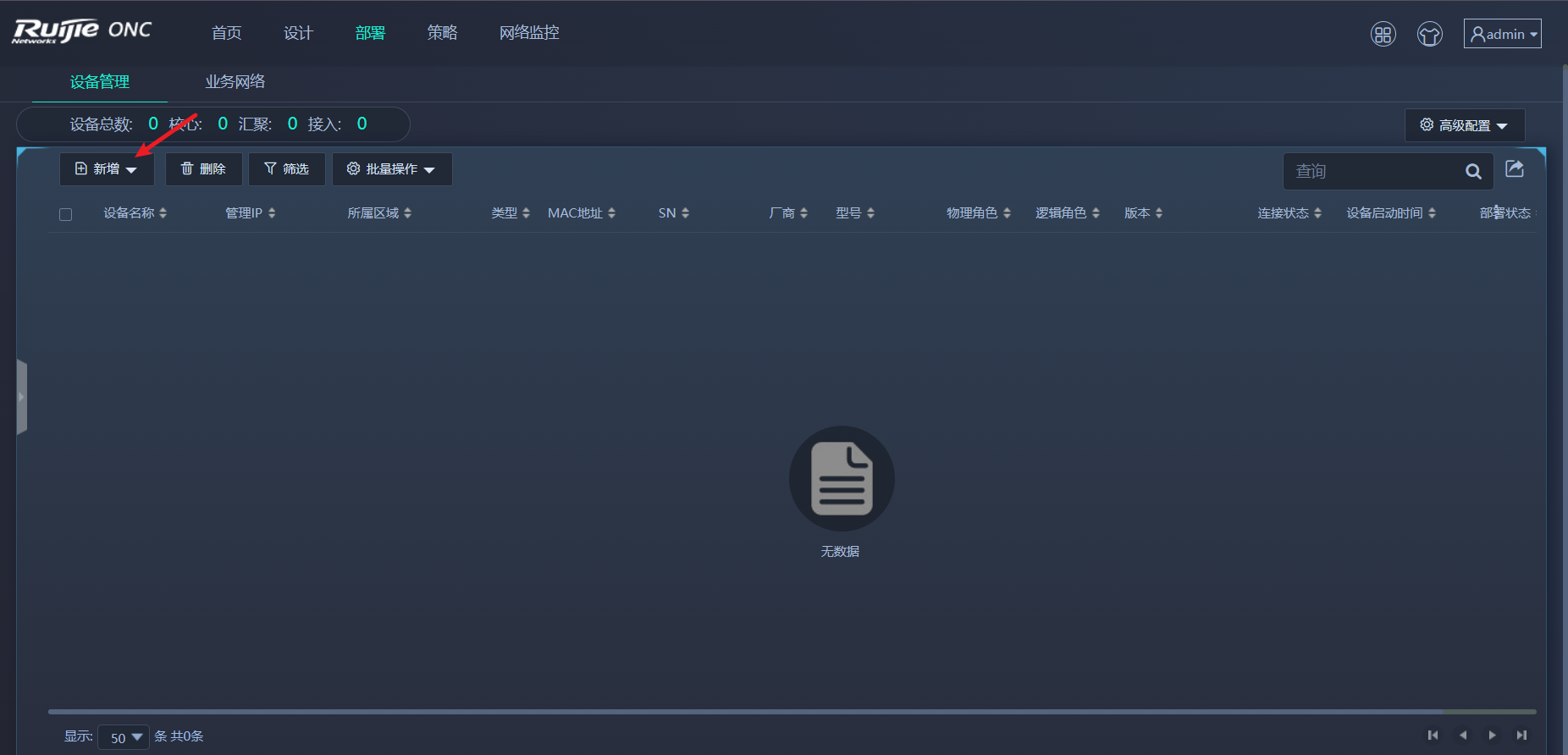Sort by 设备启动时间 column arrows
The width and height of the screenshot is (1568, 755).
pyautogui.click(x=1432, y=213)
